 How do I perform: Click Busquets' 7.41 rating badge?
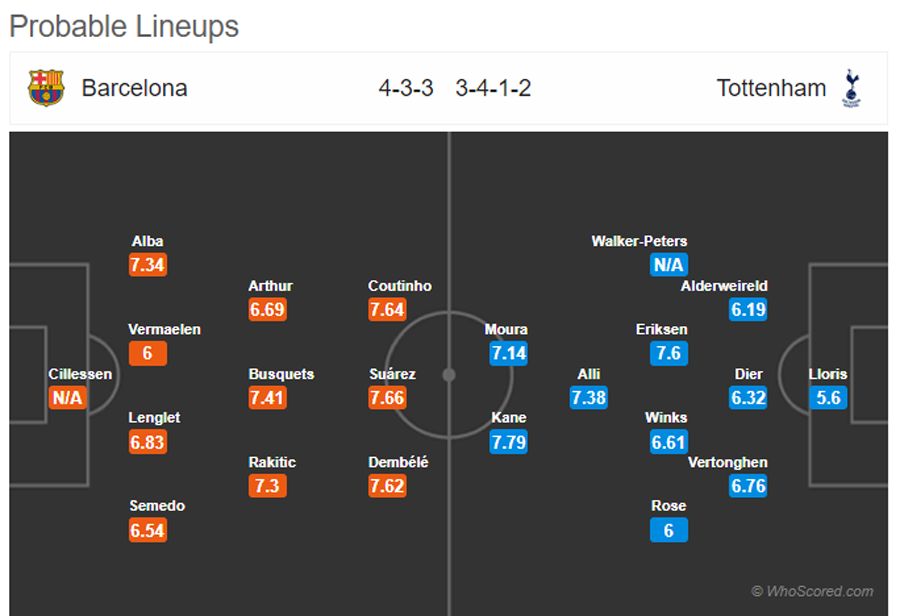[267, 397]
